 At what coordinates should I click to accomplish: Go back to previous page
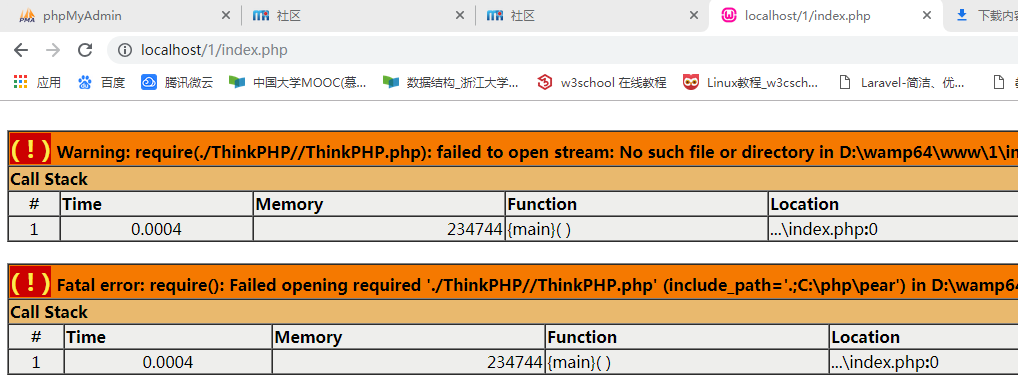coord(21,50)
